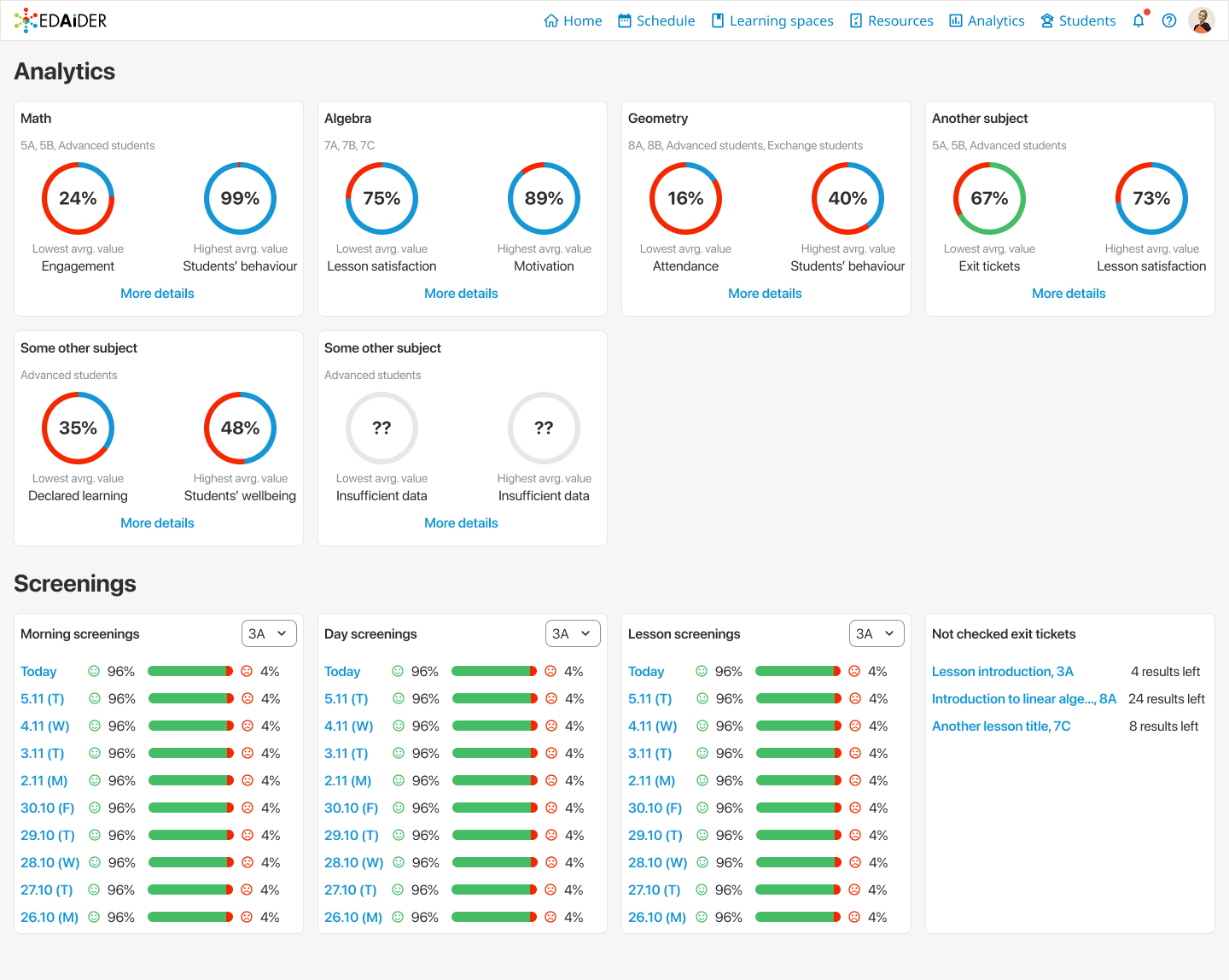Click the happy smiley for 26.10 (M) in Lesson screenings
1229x980 pixels.
point(702,917)
